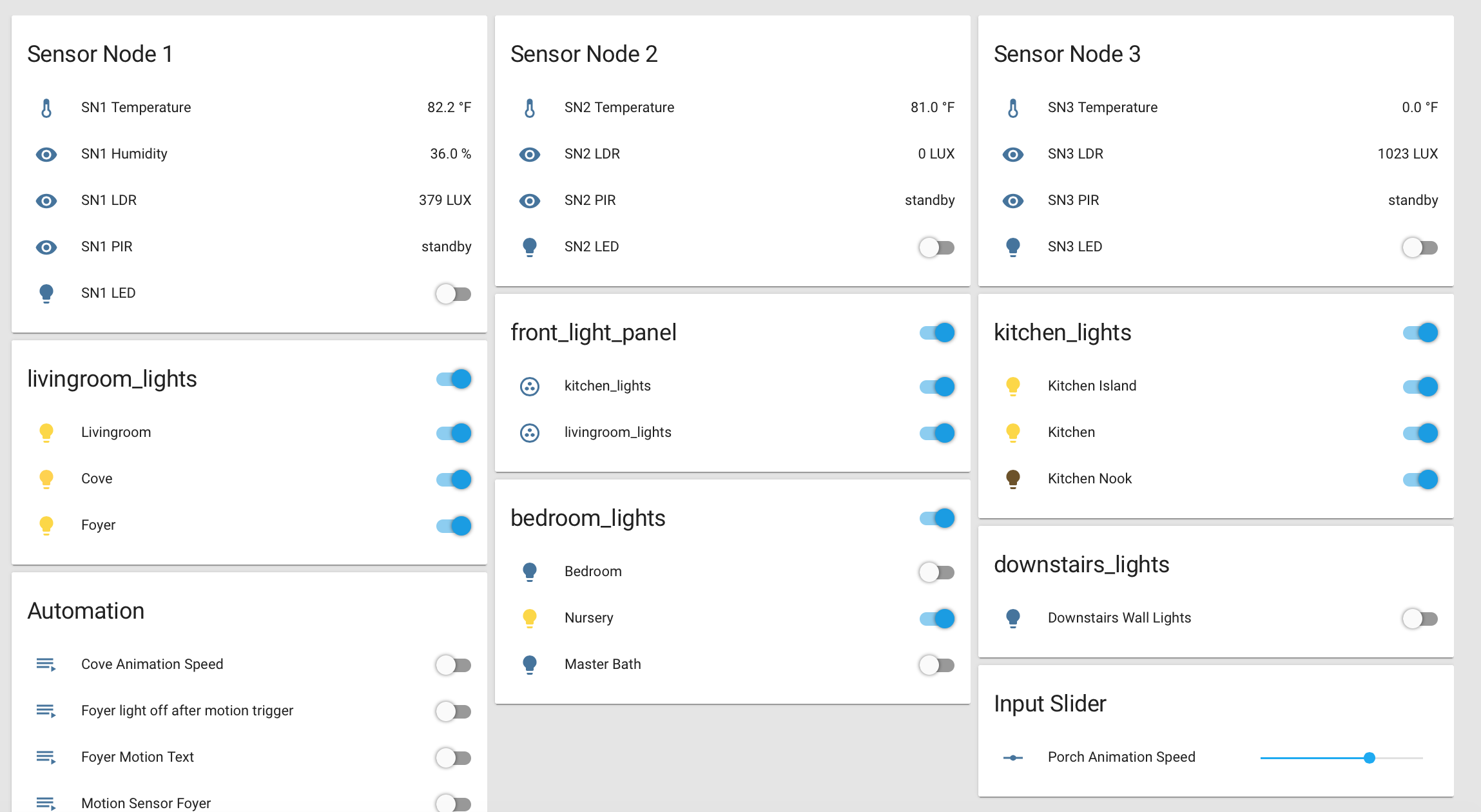
Task: Click the SN1 Humidity eye icon
Action: coord(46,154)
